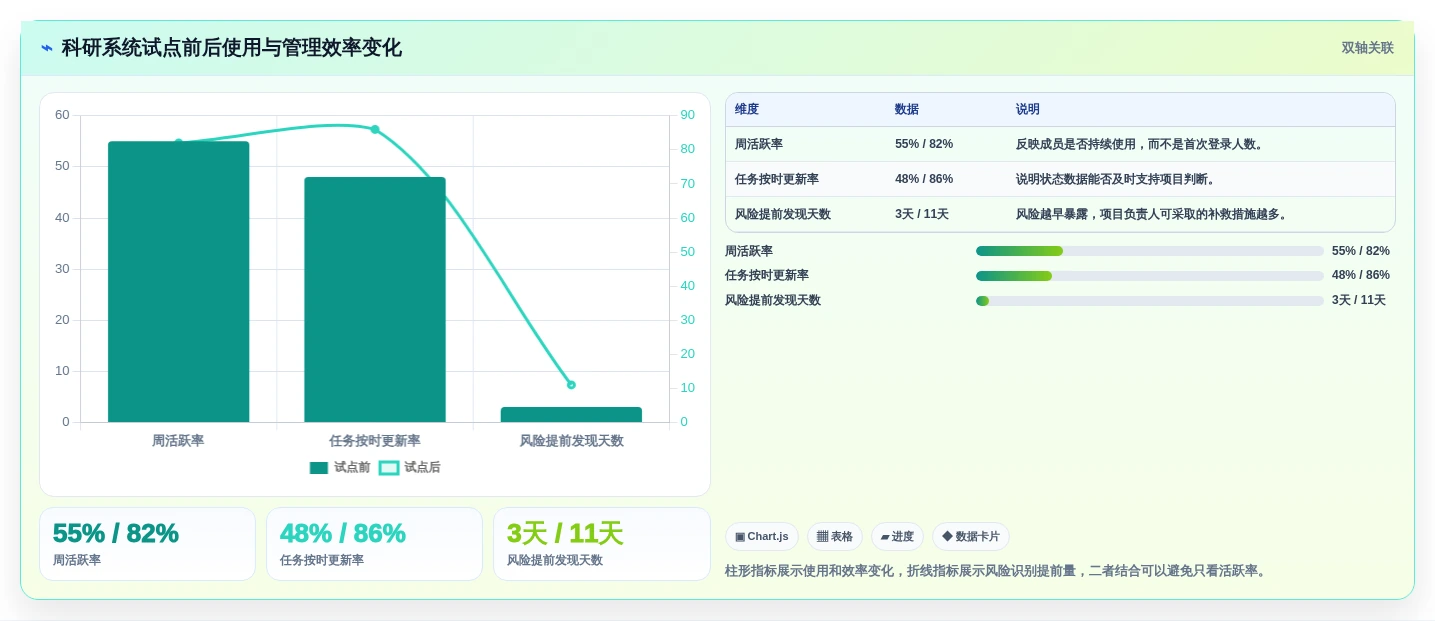Click the 风险提前发现天数 x-axis label
This screenshot has width=1435, height=621.
[x=571, y=441]
